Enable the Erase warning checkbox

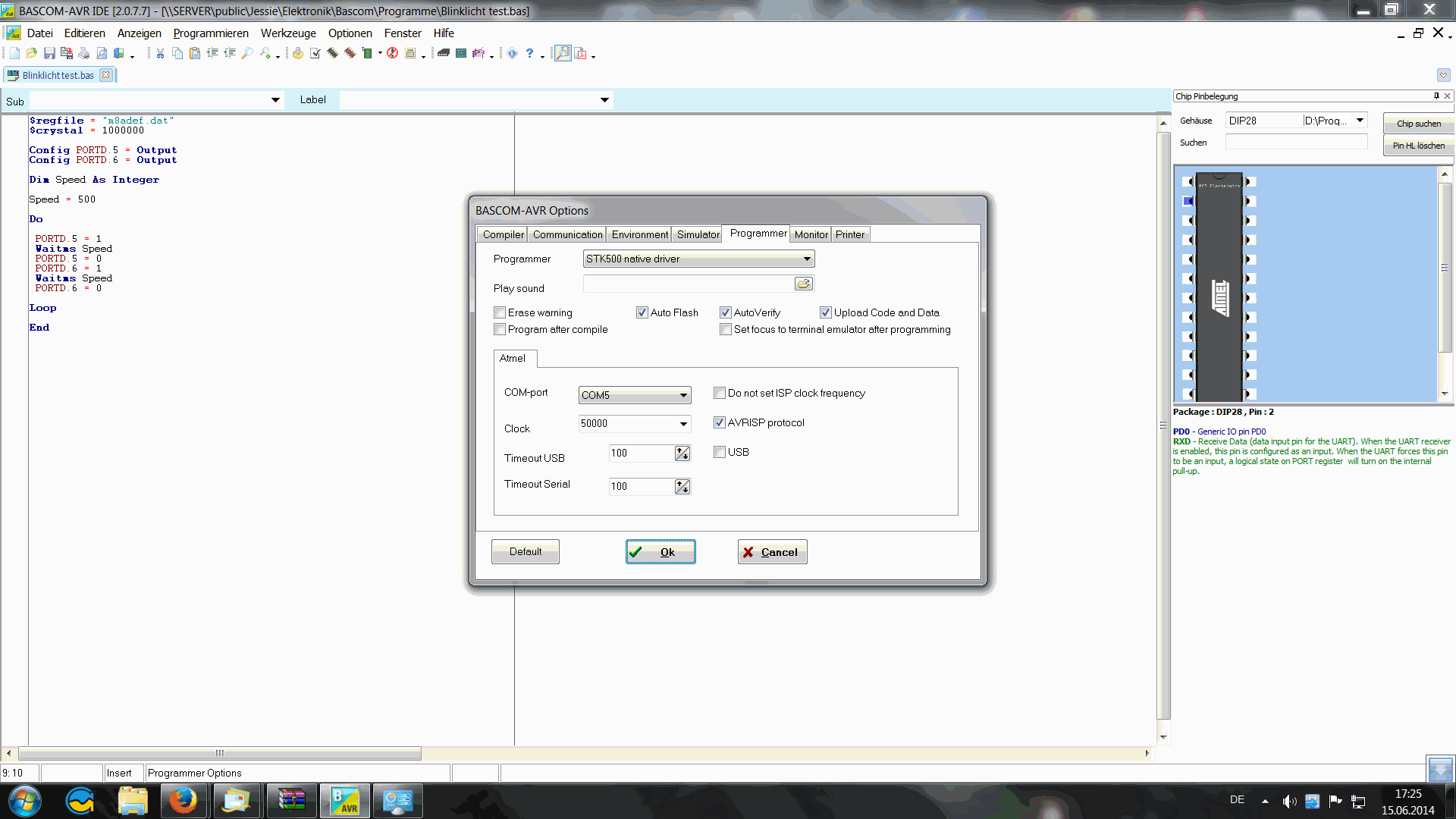coord(500,312)
